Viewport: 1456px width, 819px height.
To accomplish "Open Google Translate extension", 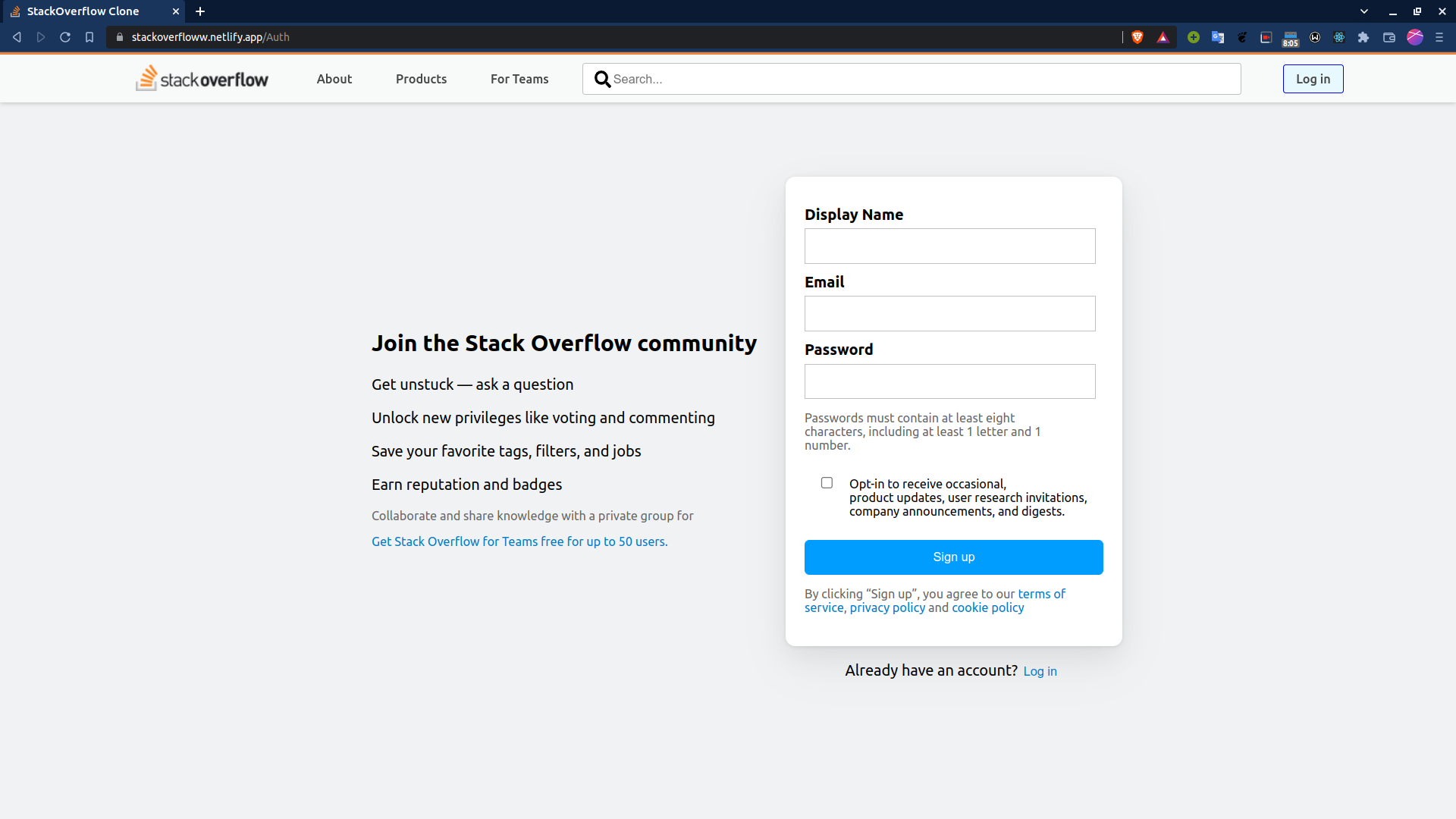I will click(1218, 37).
